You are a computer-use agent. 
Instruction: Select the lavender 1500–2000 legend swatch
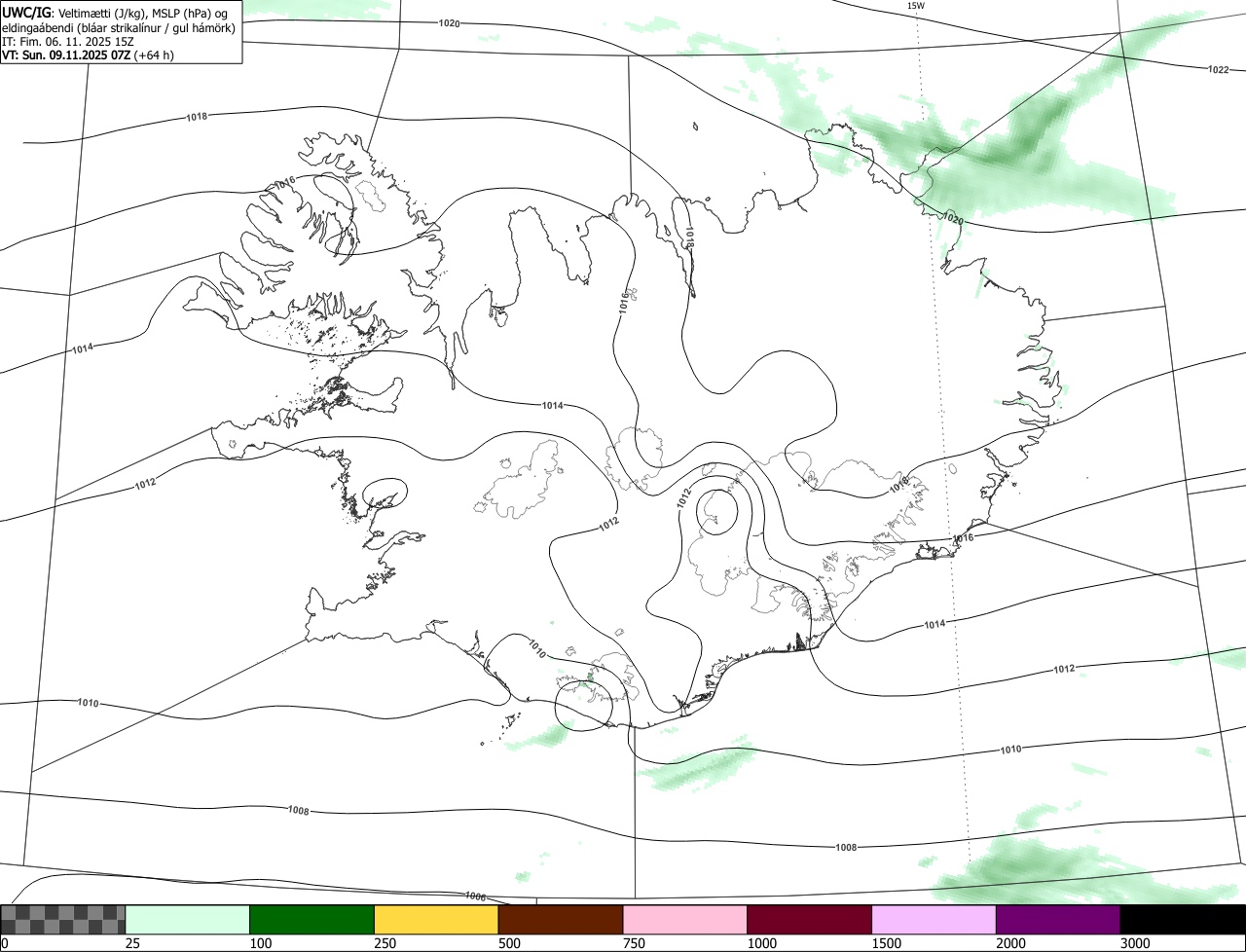pyautogui.click(x=934, y=920)
